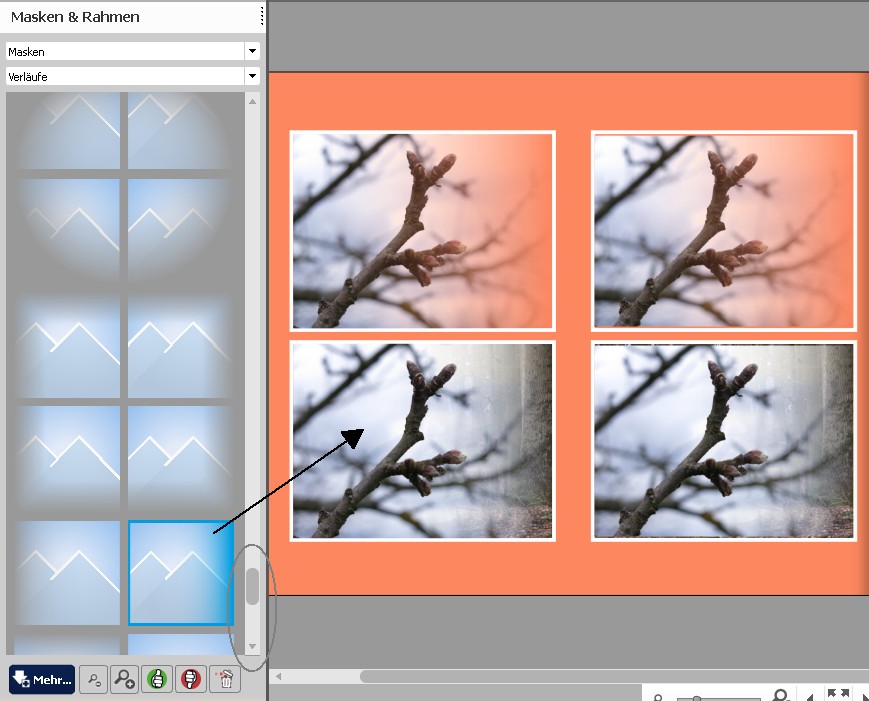Select the third-row right mask thumbnail

tap(181, 346)
